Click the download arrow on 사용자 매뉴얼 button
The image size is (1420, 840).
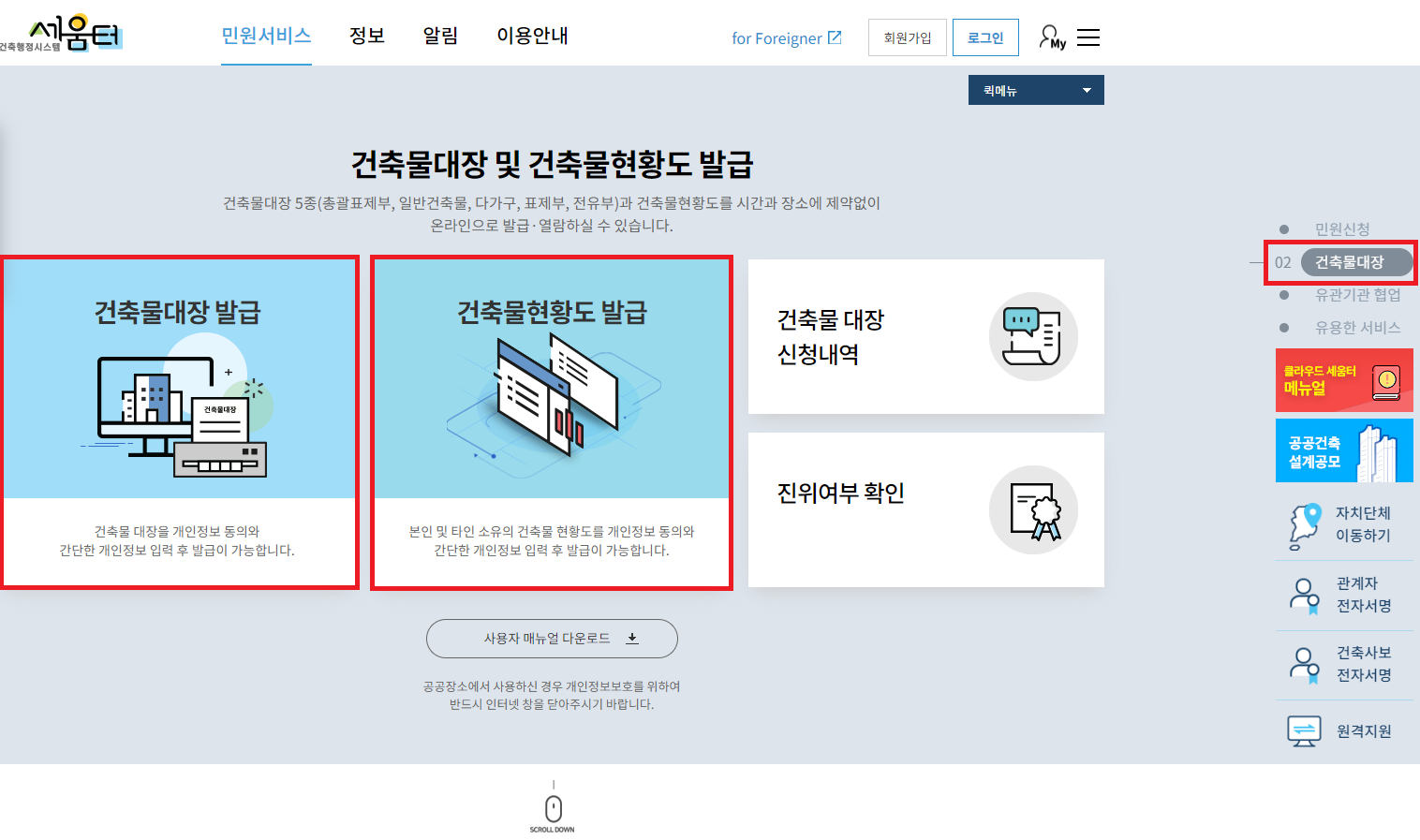tap(633, 638)
